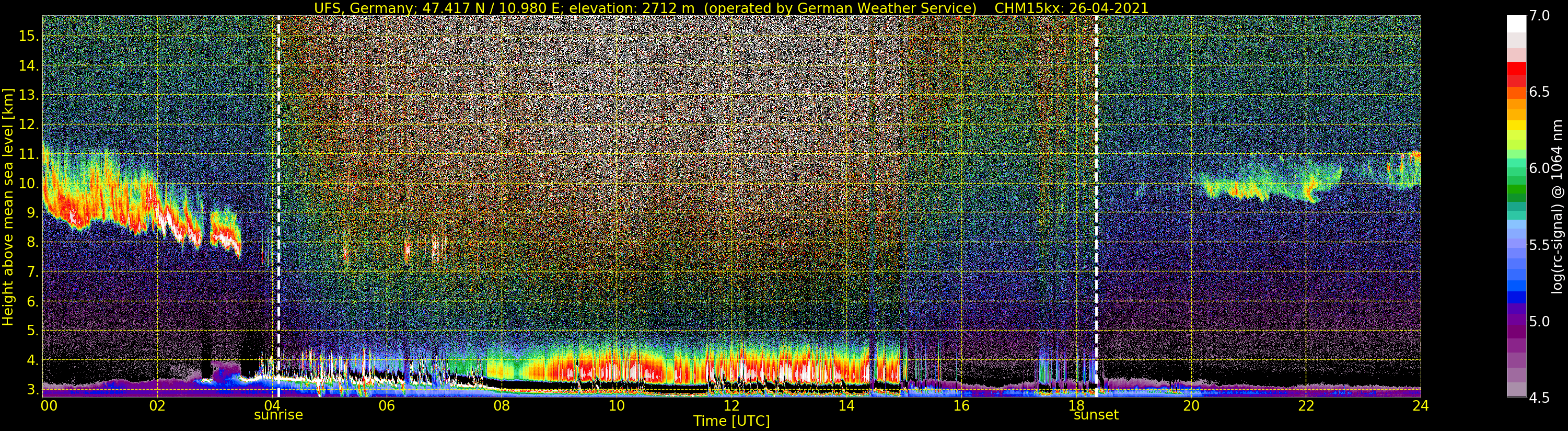Image resolution: width=1568 pixels, height=431 pixels.
Task: Choose the '12' time tick label
Action: coord(731,405)
